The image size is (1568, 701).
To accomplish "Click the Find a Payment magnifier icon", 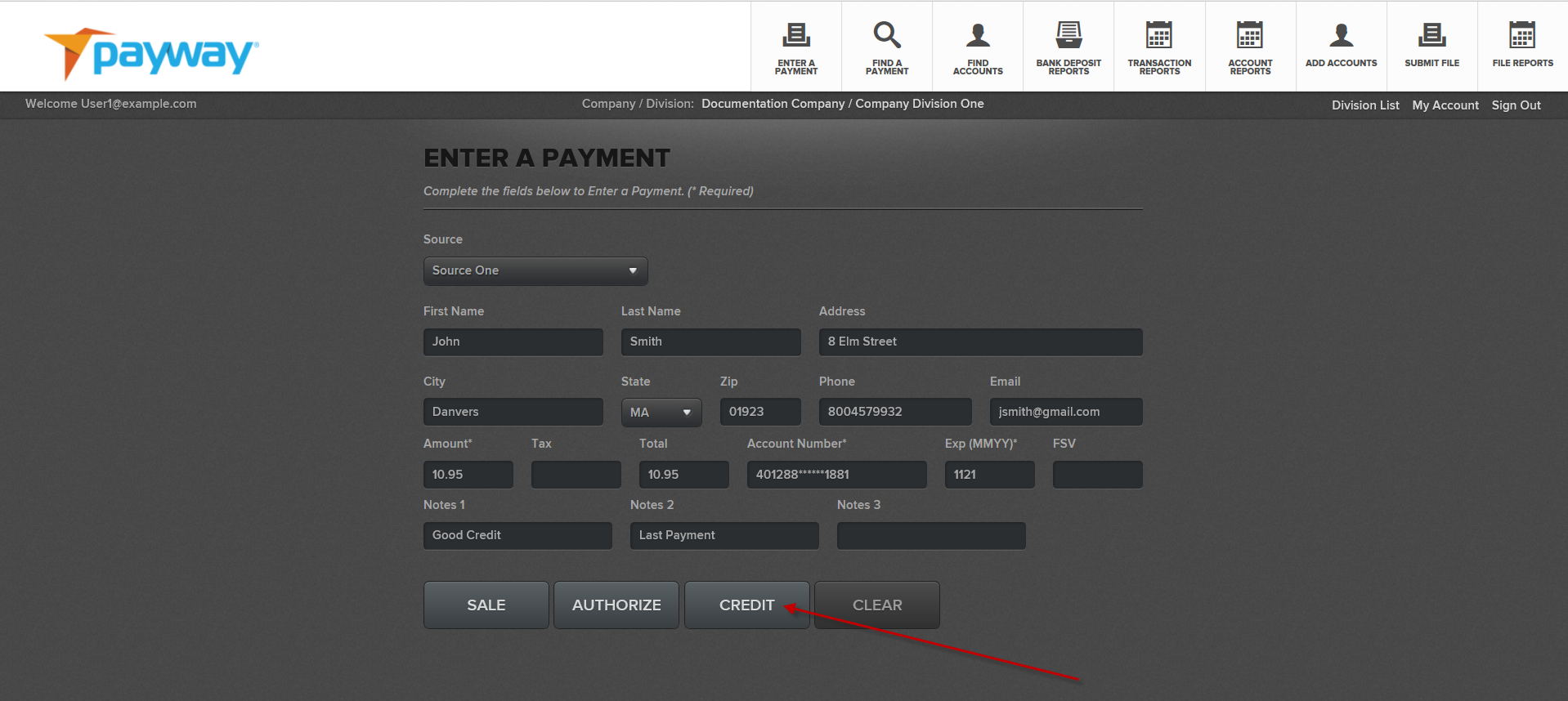I will click(x=886, y=36).
